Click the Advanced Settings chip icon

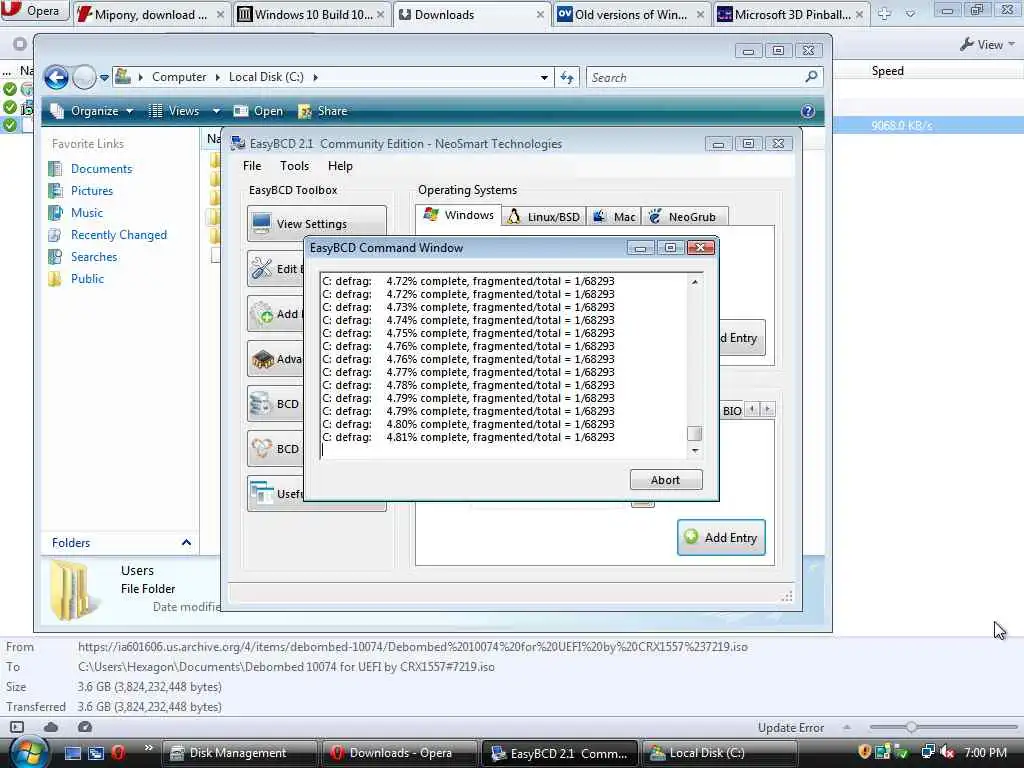[x=262, y=359]
